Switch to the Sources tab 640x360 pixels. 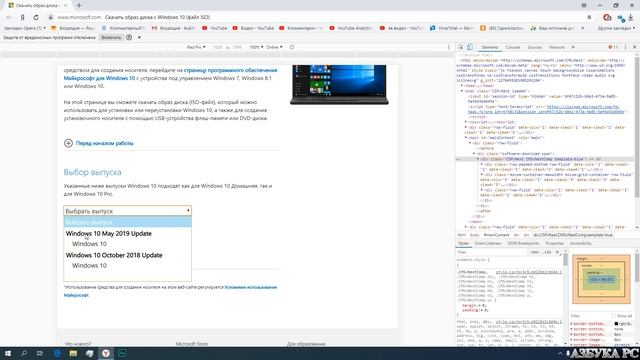[534, 47]
